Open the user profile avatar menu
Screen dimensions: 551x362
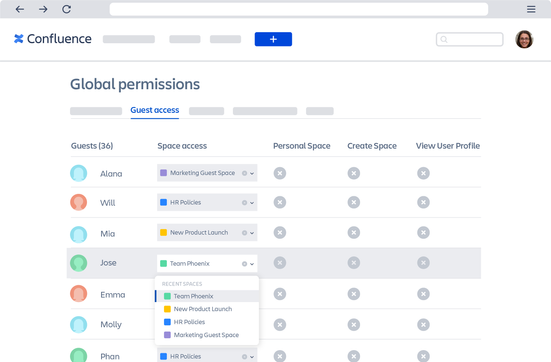point(524,39)
